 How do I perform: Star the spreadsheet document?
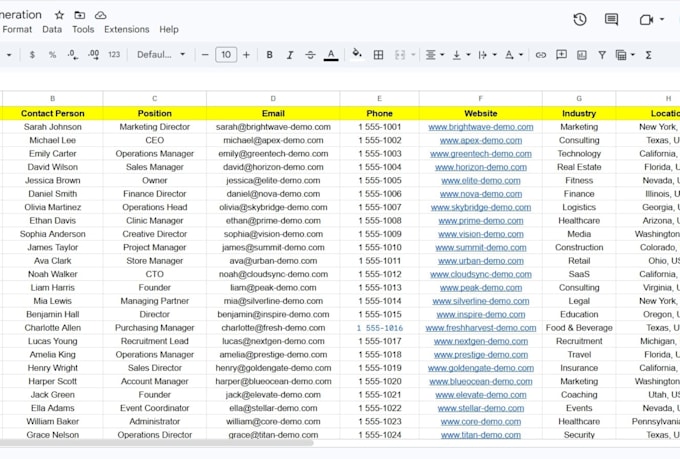pyautogui.click(x=59, y=15)
